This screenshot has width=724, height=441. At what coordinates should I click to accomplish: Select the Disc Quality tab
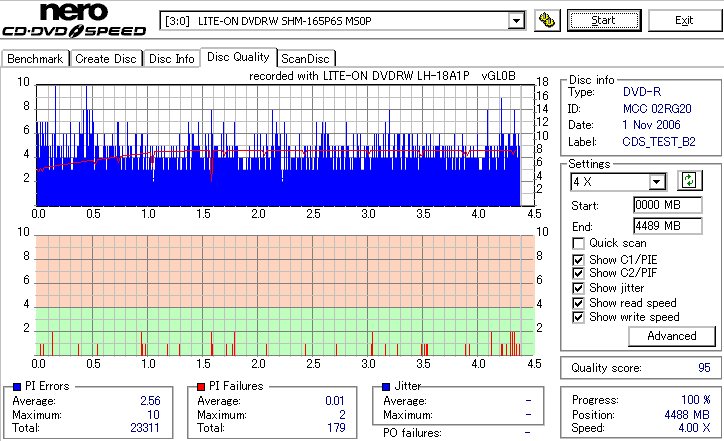[238, 57]
